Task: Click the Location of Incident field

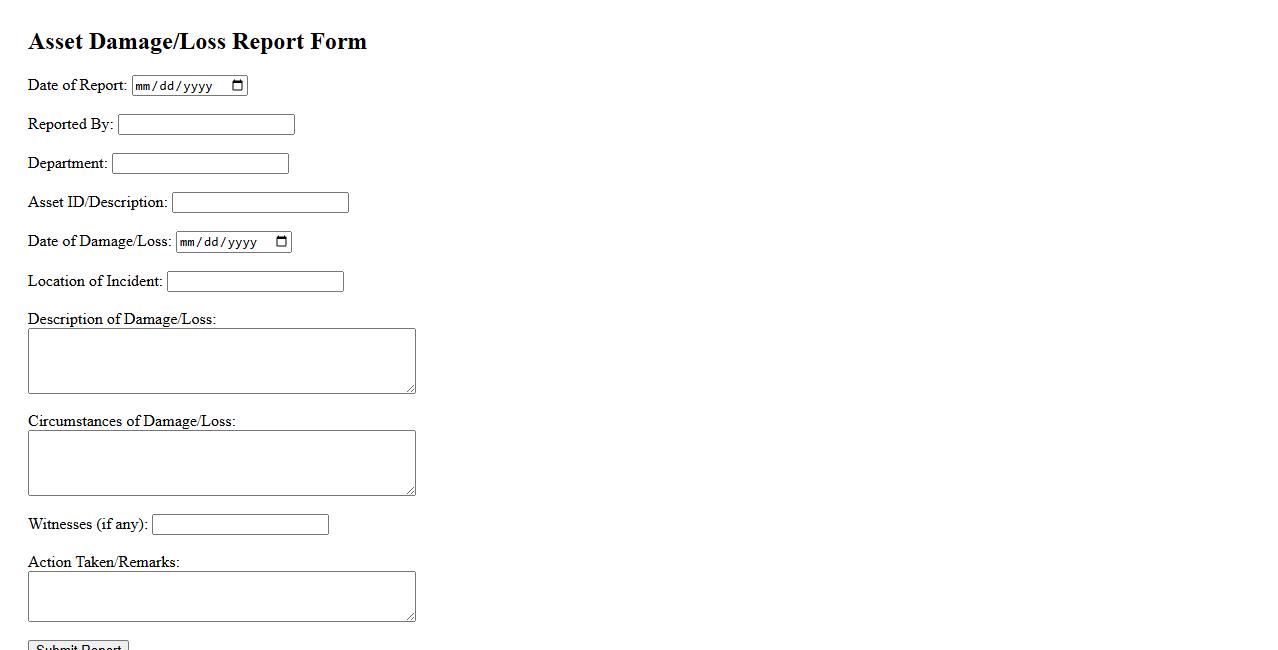Action: pyautogui.click(x=255, y=282)
